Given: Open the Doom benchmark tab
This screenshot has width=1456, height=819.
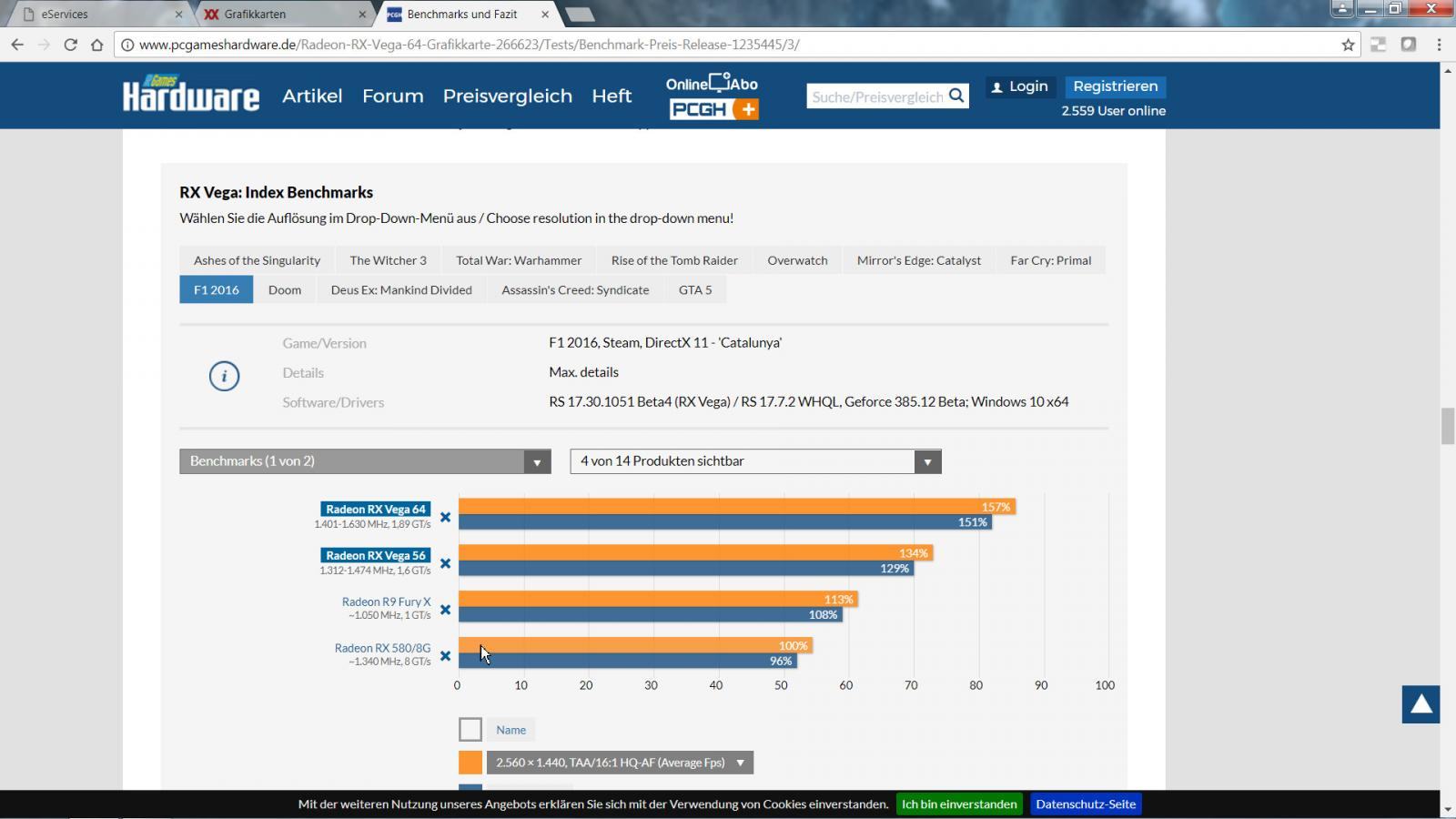Looking at the screenshot, I should click(285, 289).
